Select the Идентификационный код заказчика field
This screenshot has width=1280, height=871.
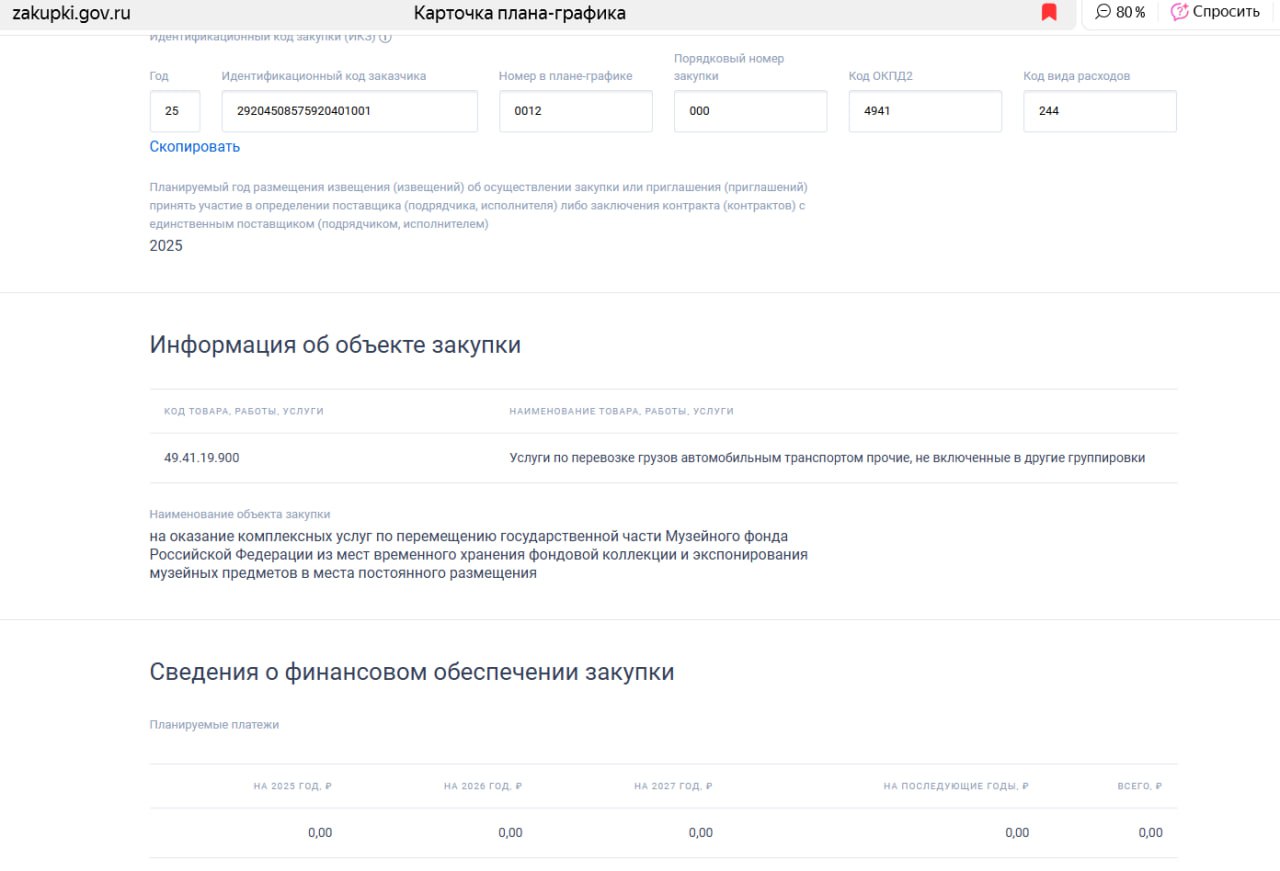click(349, 111)
